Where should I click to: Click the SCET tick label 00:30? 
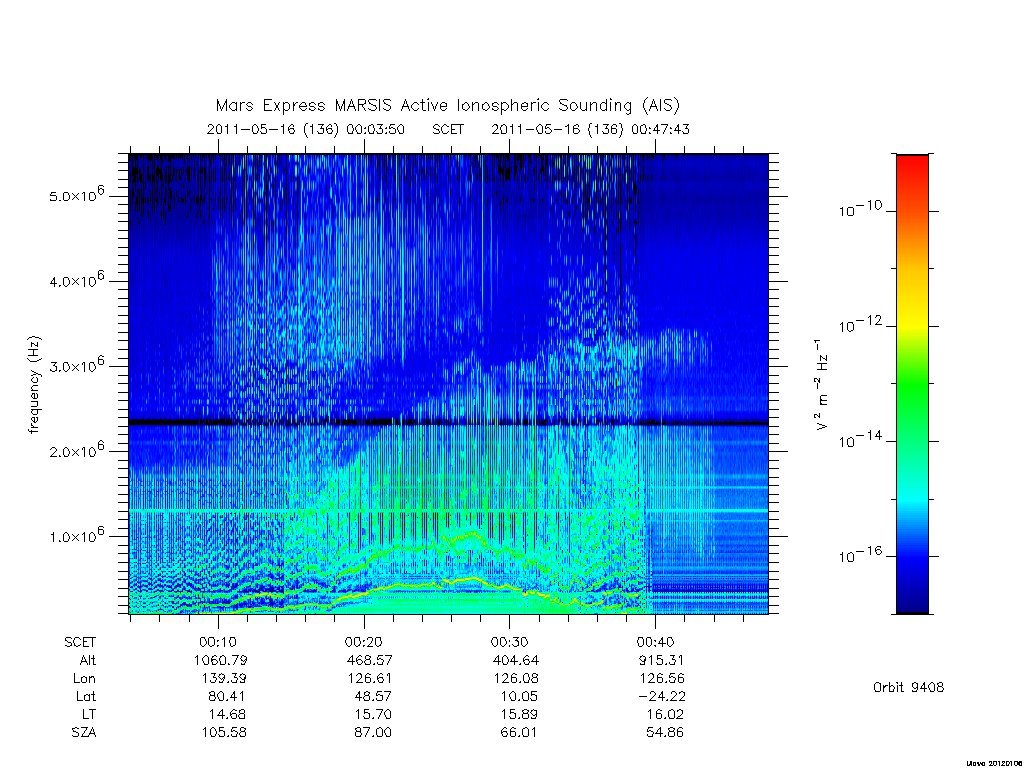tap(509, 642)
